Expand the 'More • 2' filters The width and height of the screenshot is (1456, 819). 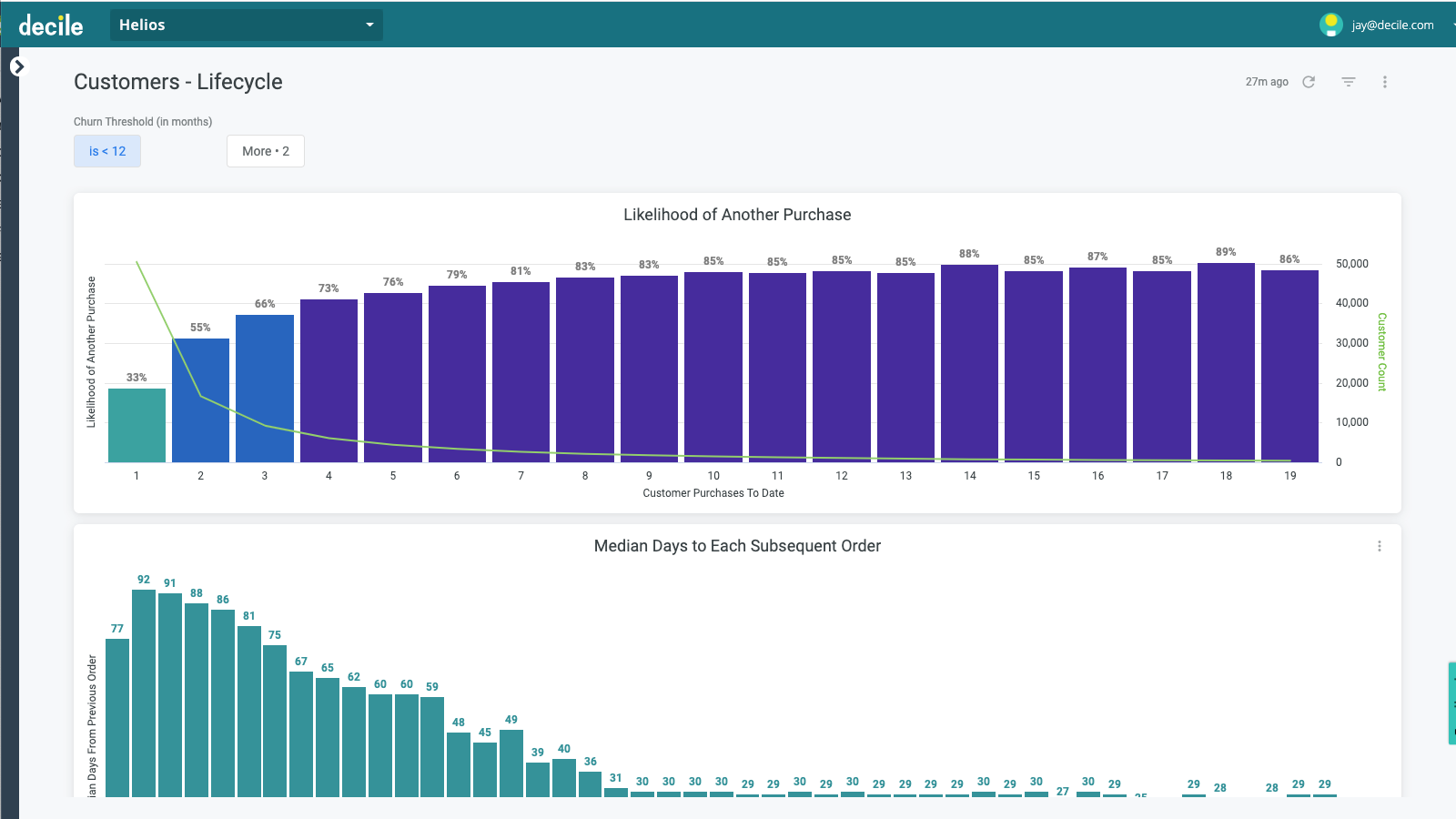click(265, 151)
